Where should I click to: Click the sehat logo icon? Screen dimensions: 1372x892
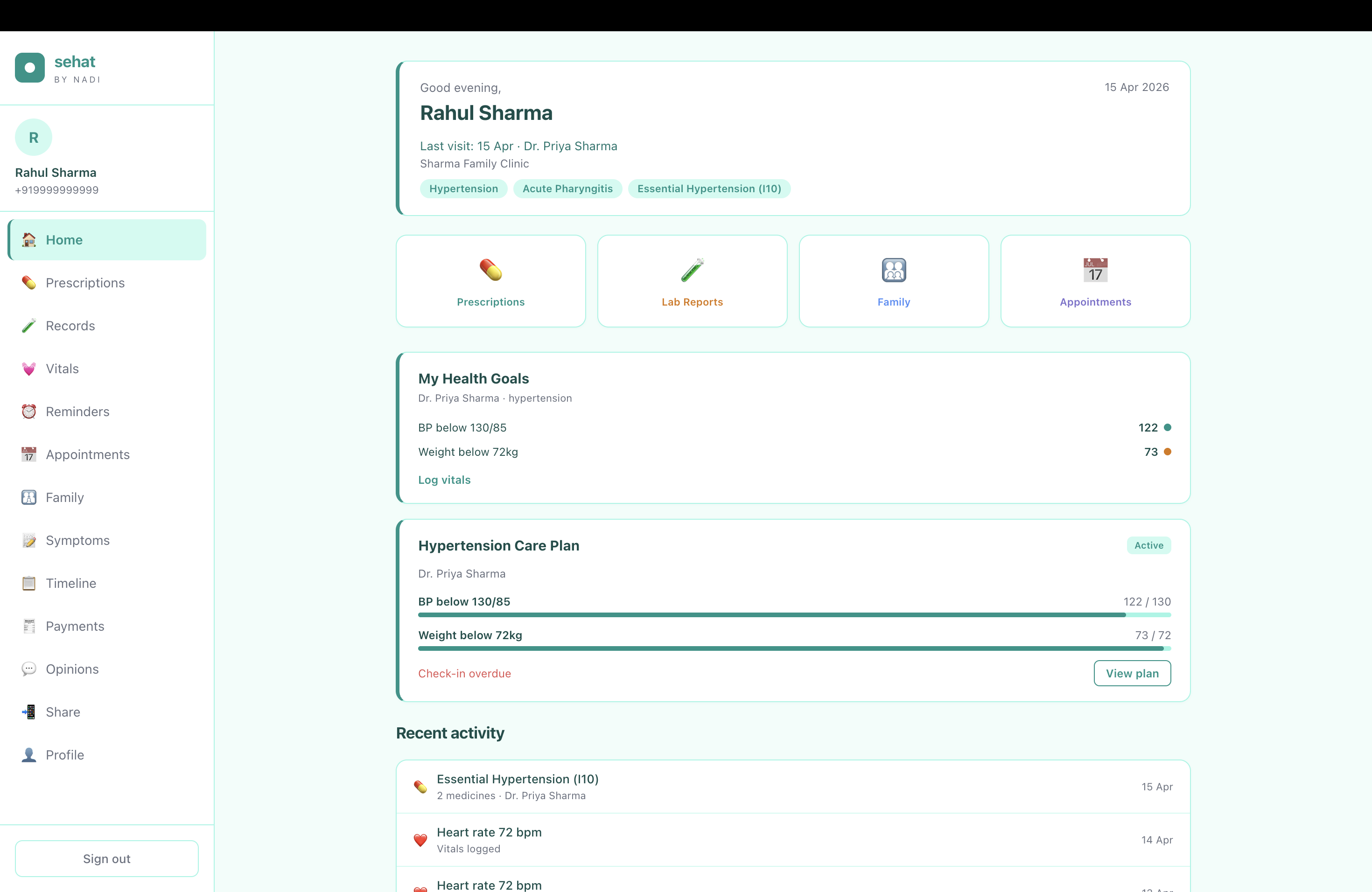(30, 68)
